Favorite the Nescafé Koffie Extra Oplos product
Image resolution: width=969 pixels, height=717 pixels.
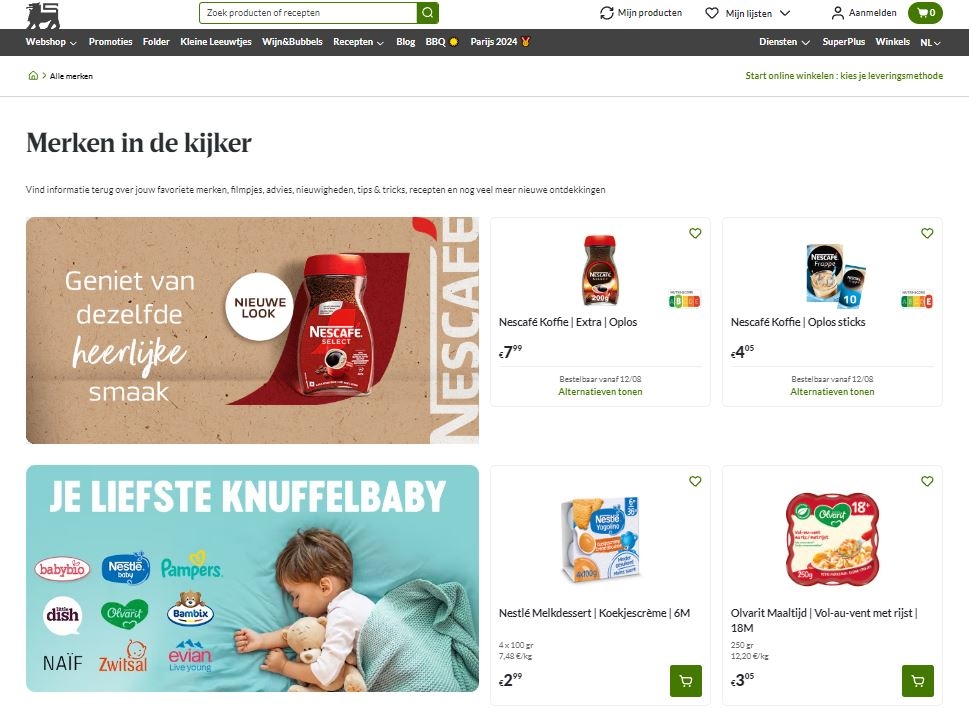695,233
